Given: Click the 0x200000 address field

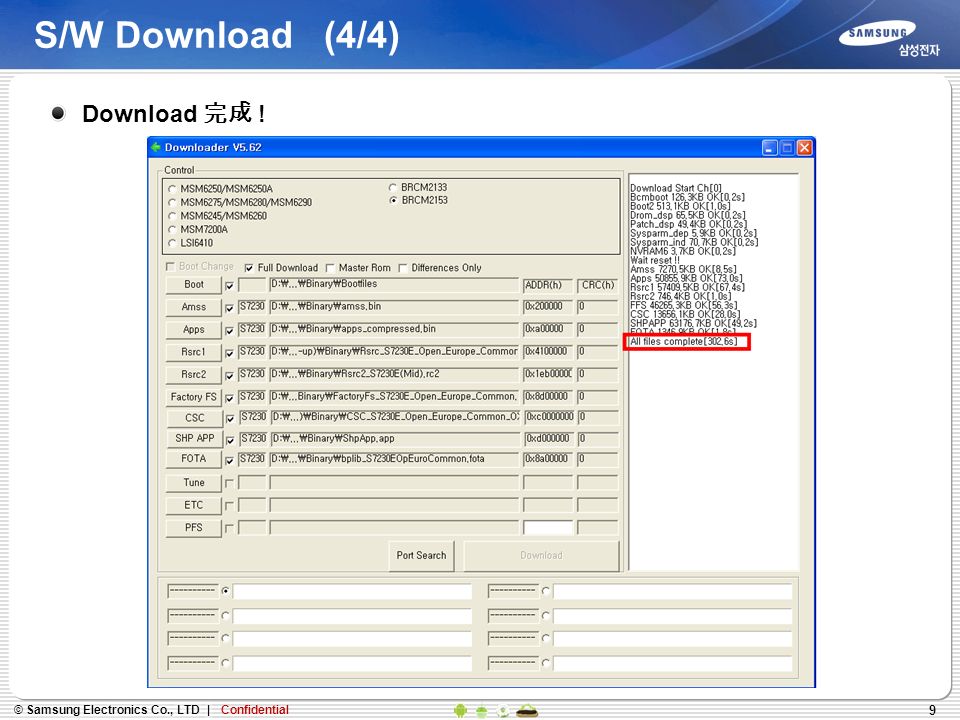Looking at the screenshot, I should point(548,307).
